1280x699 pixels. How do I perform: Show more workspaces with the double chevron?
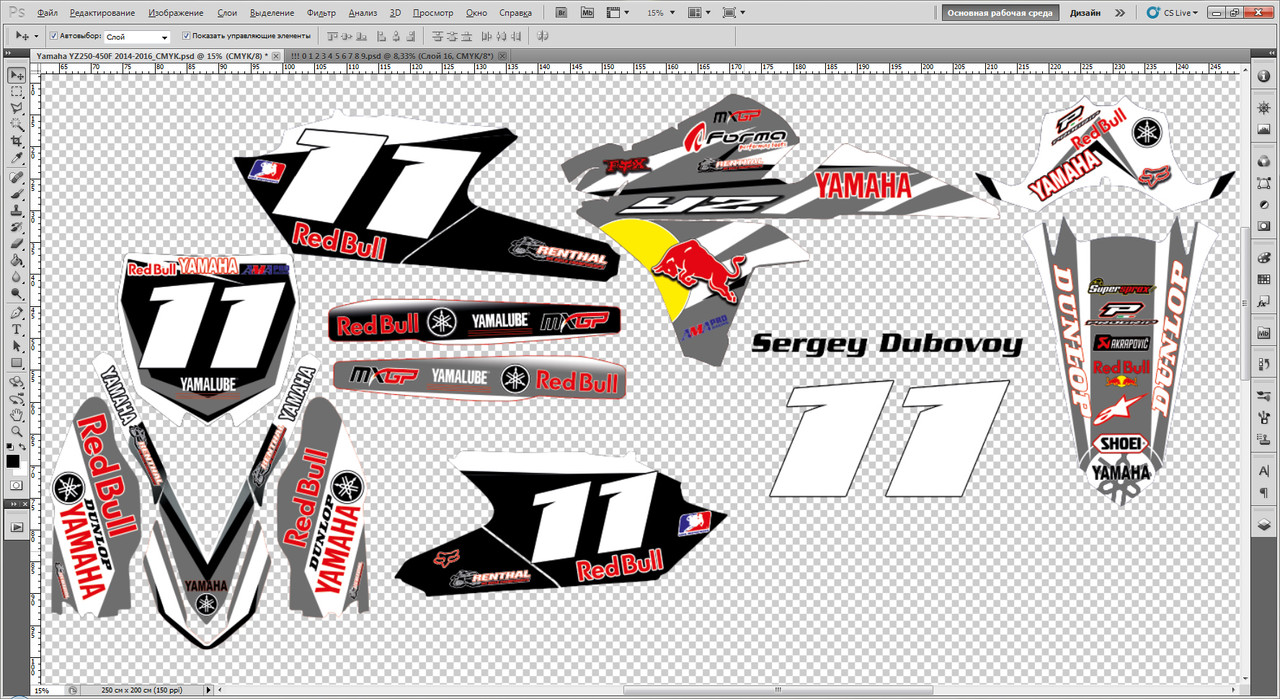point(1119,13)
